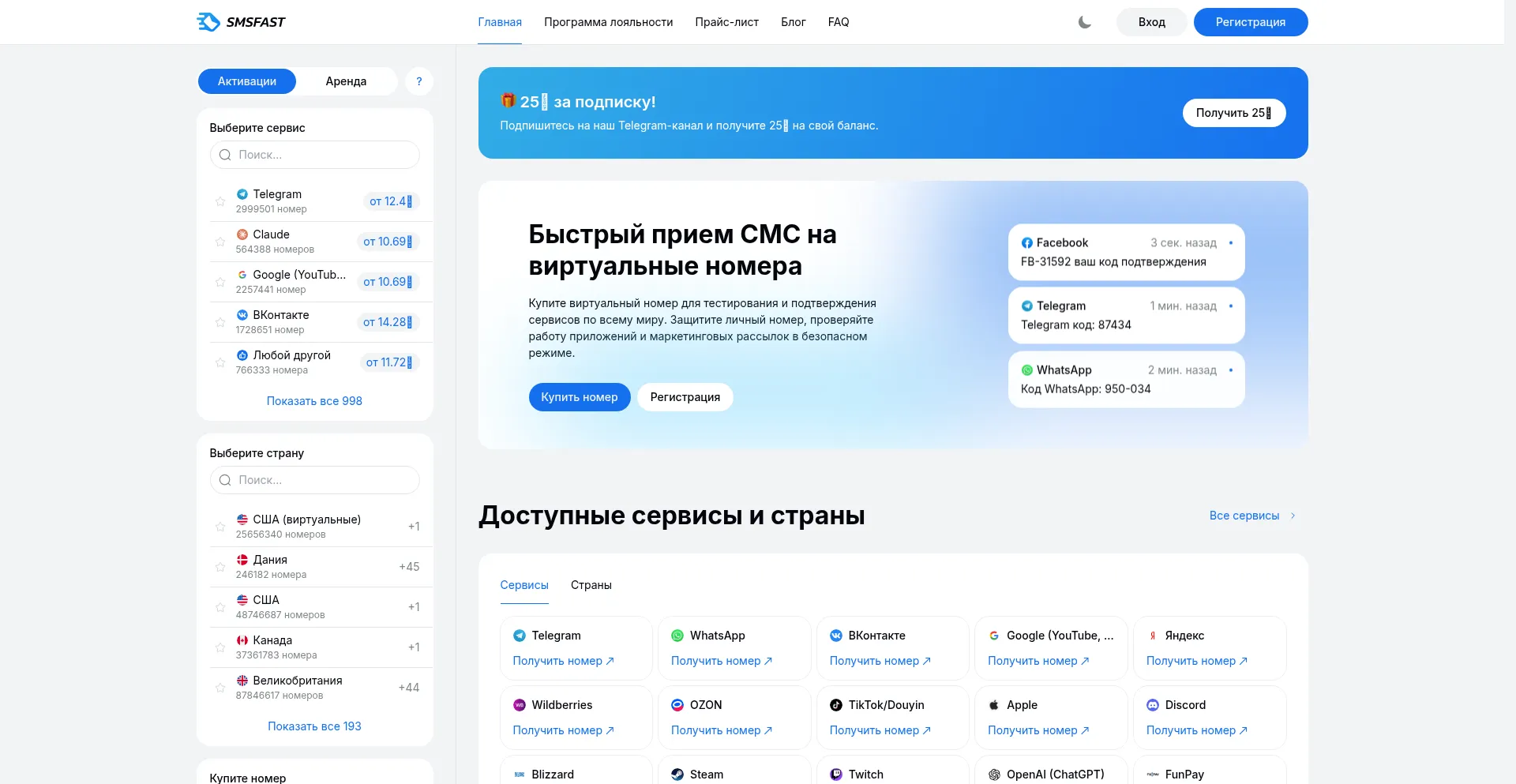Open Главная navigation item
Image resolution: width=1516 pixels, height=784 pixels.
pos(500,22)
